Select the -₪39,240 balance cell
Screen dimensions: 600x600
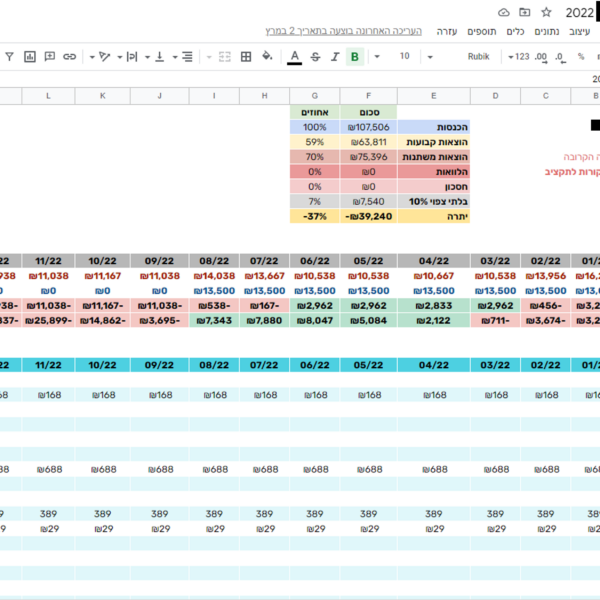368,216
